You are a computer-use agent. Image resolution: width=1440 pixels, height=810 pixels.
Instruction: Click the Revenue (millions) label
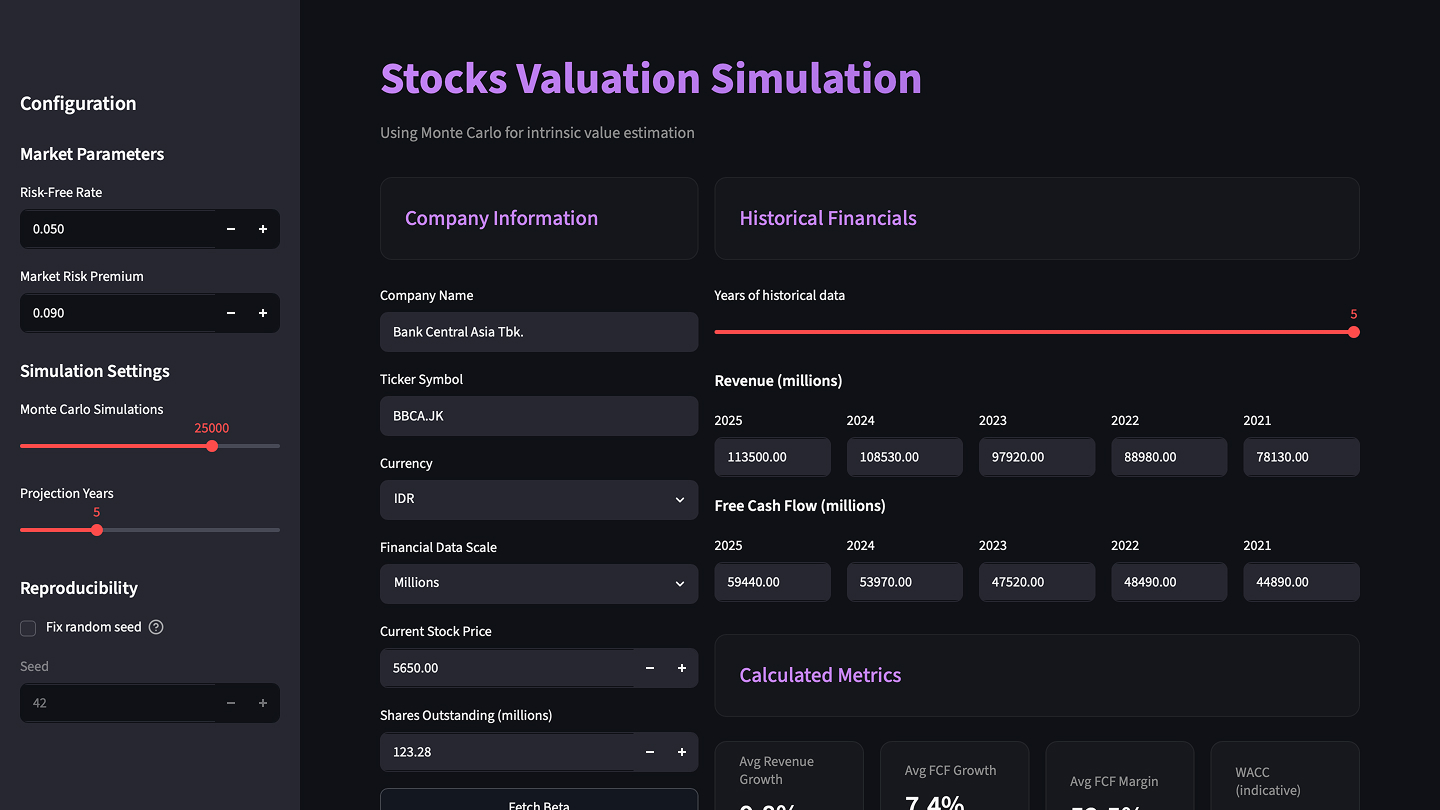[x=778, y=381]
